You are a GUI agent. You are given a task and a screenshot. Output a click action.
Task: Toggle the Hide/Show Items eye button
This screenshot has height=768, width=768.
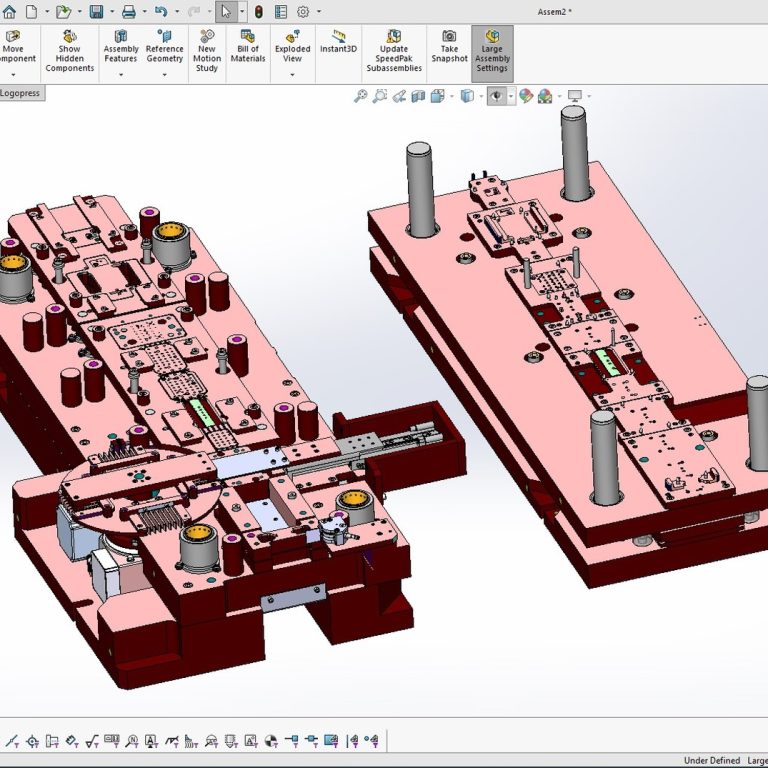497,96
